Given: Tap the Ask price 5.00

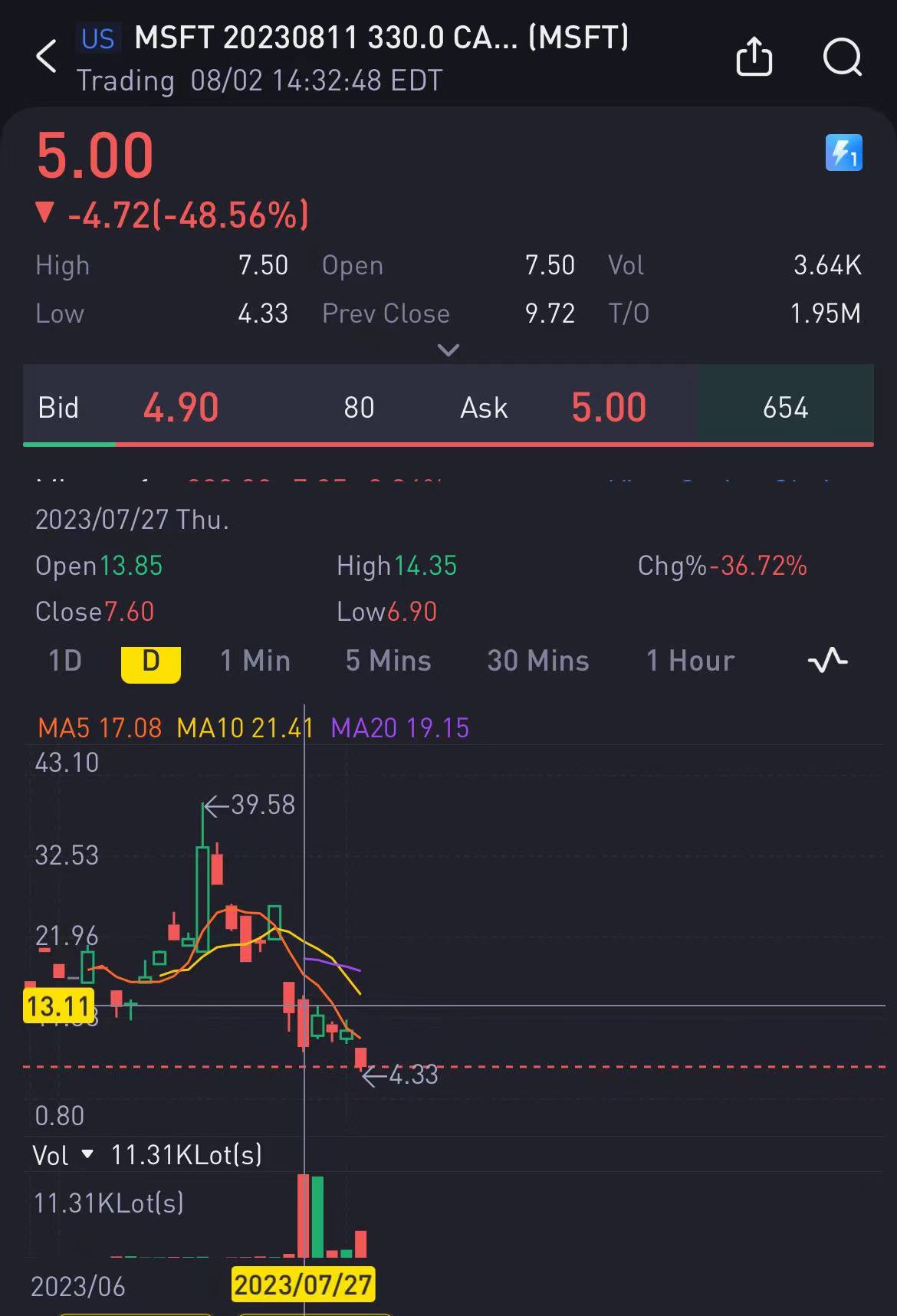Looking at the screenshot, I should click(x=609, y=407).
